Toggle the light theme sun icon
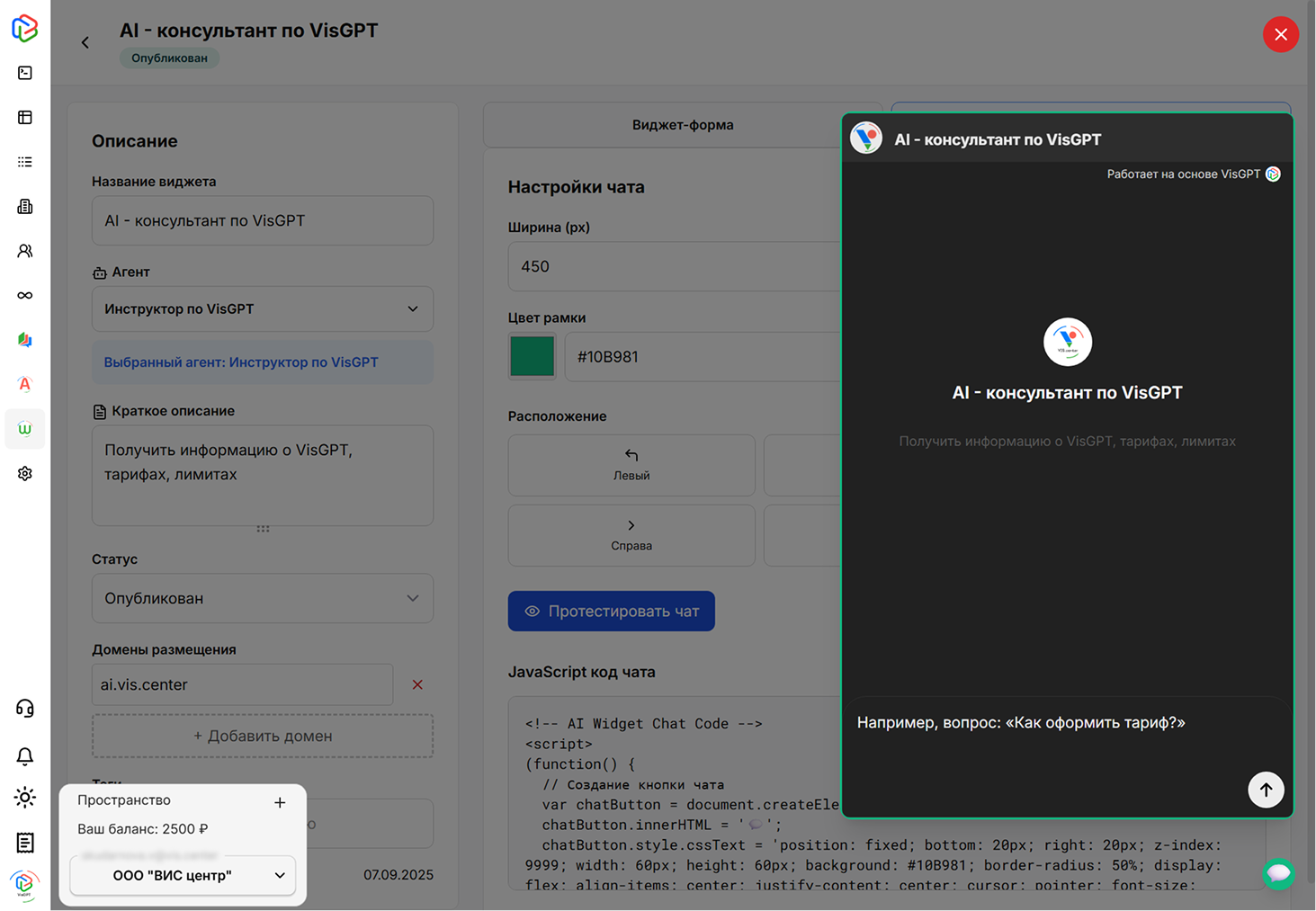 pyautogui.click(x=25, y=798)
